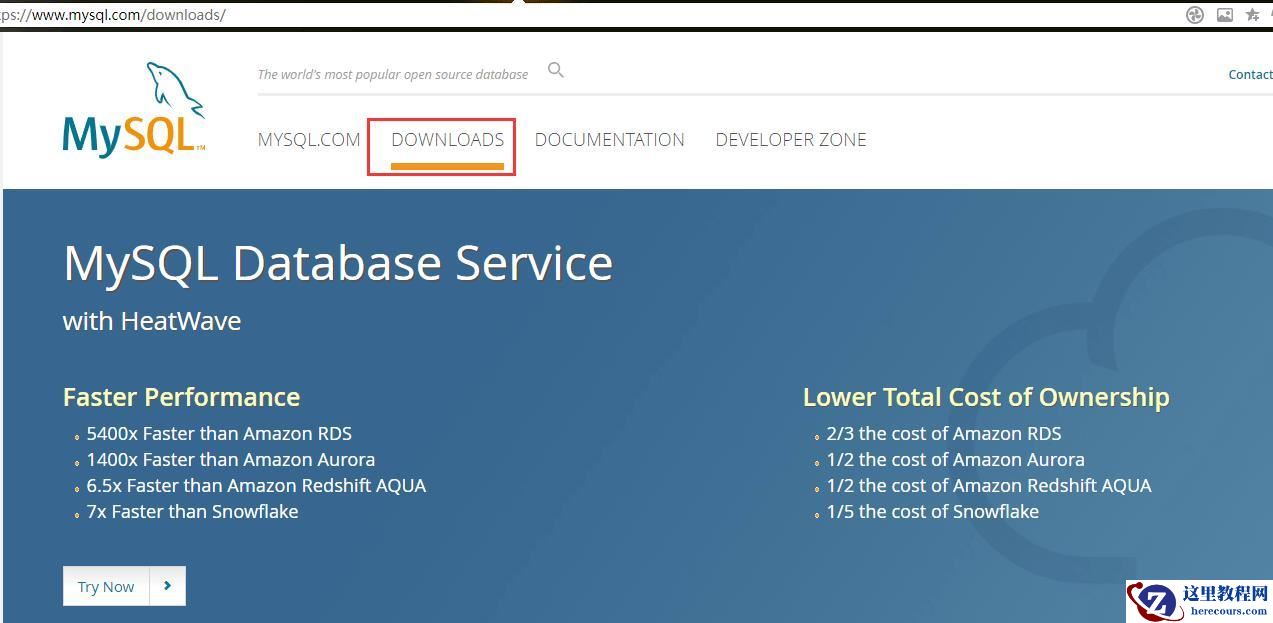Open the DOCUMENTATION menu item
Screen dimensions: 1273x623
[x=609, y=140]
